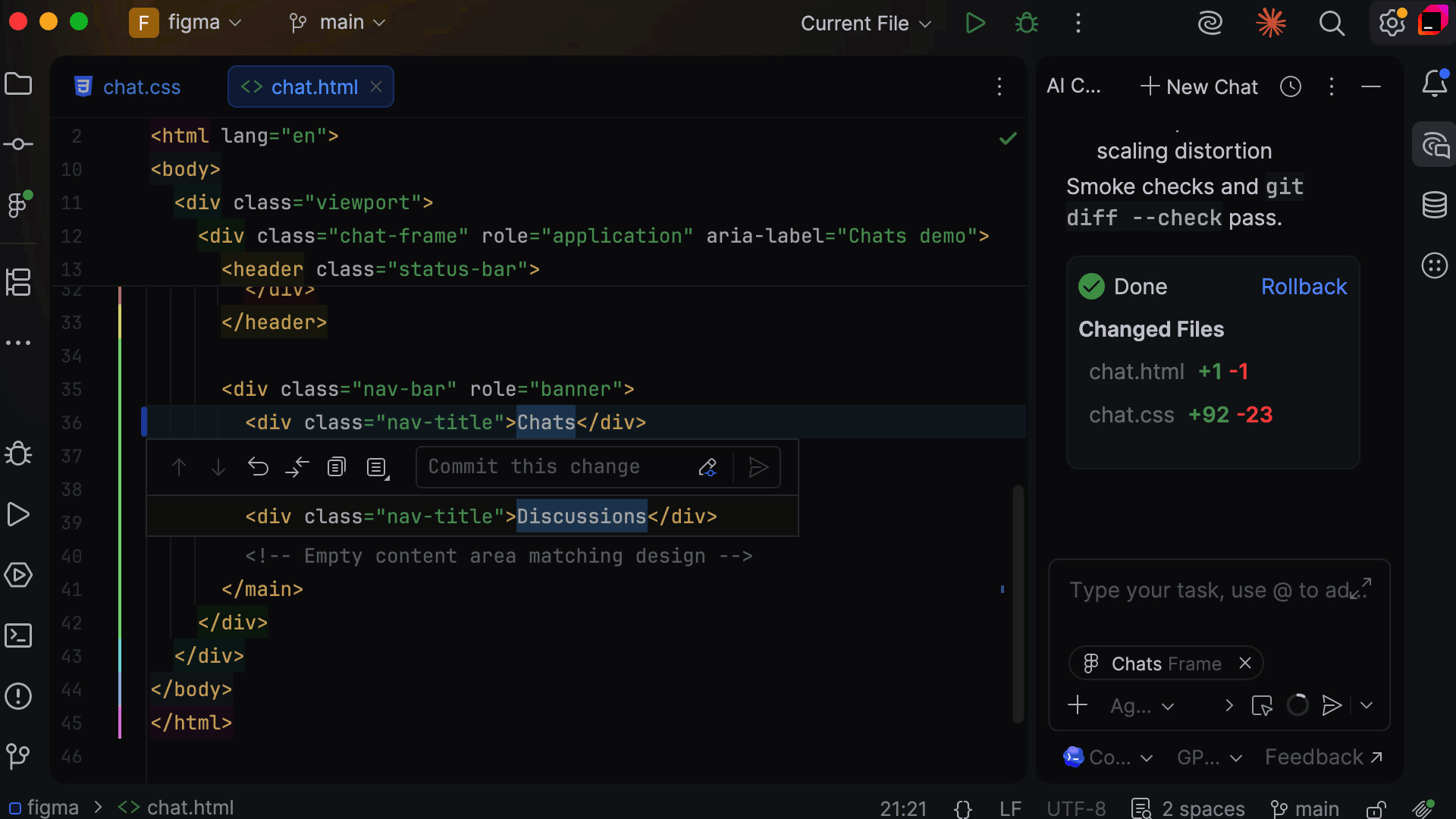
Task: Open the Agent mode dropdown
Action: coord(1142,706)
